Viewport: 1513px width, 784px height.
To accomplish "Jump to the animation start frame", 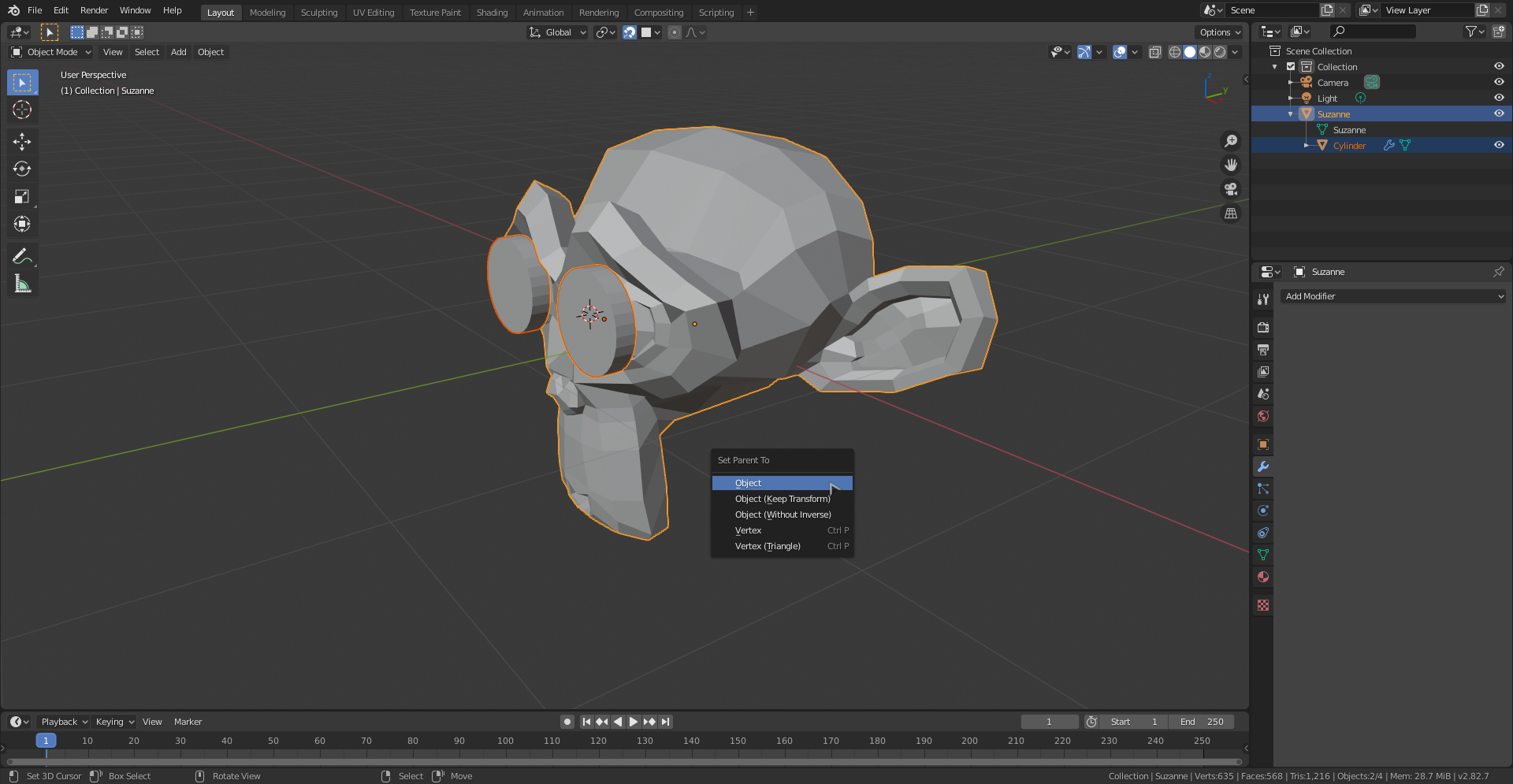I will 586,722.
